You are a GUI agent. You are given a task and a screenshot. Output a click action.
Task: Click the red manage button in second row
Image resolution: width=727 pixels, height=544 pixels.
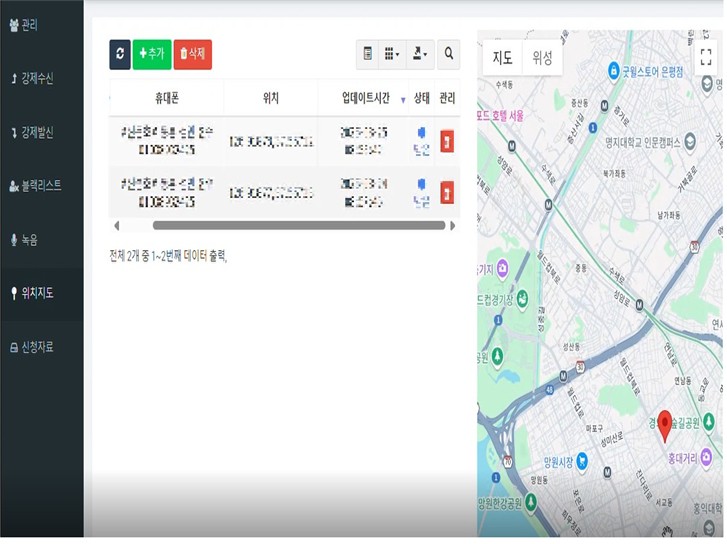[x=447, y=192]
